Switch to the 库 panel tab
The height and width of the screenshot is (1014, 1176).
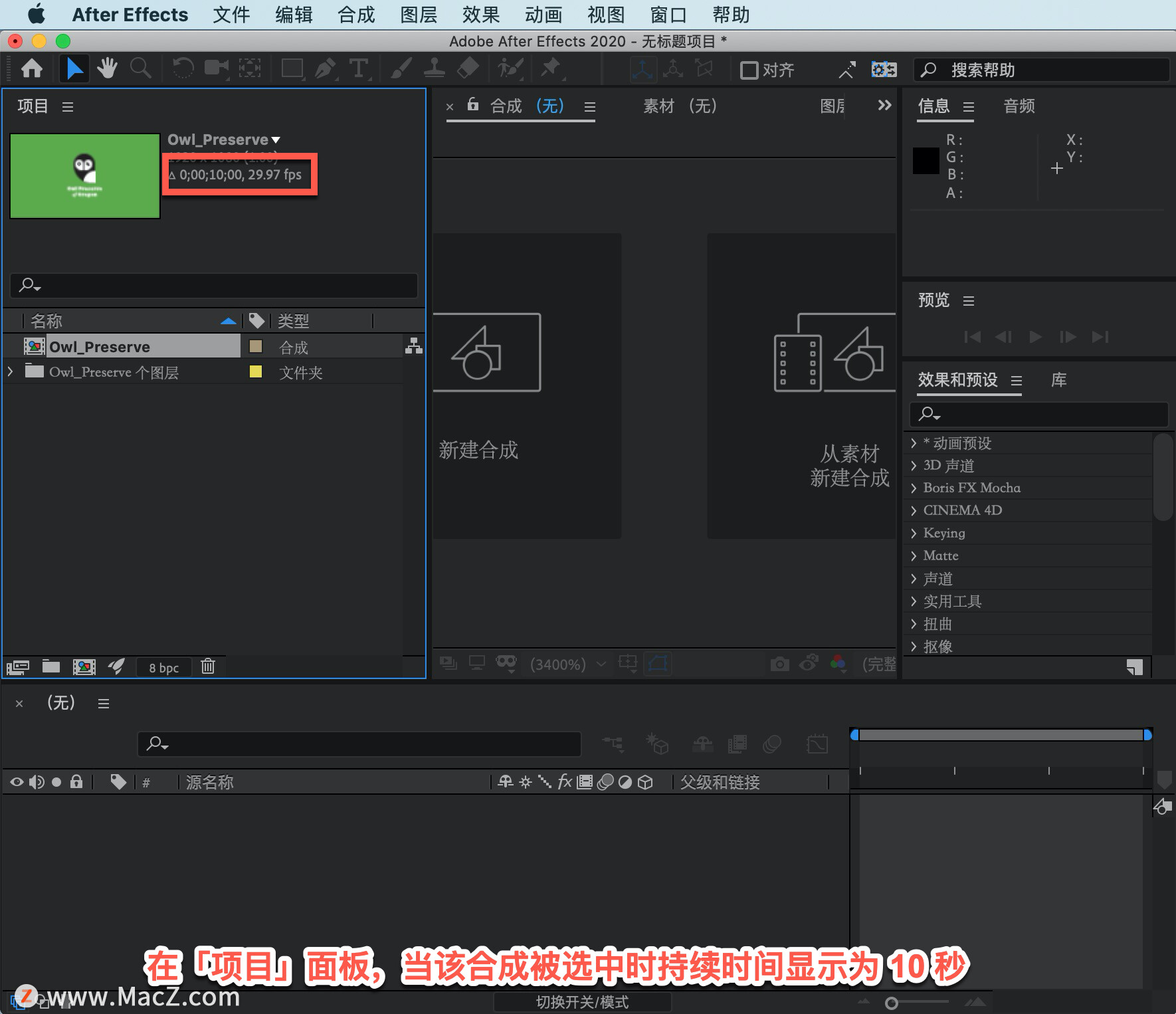tap(1058, 379)
